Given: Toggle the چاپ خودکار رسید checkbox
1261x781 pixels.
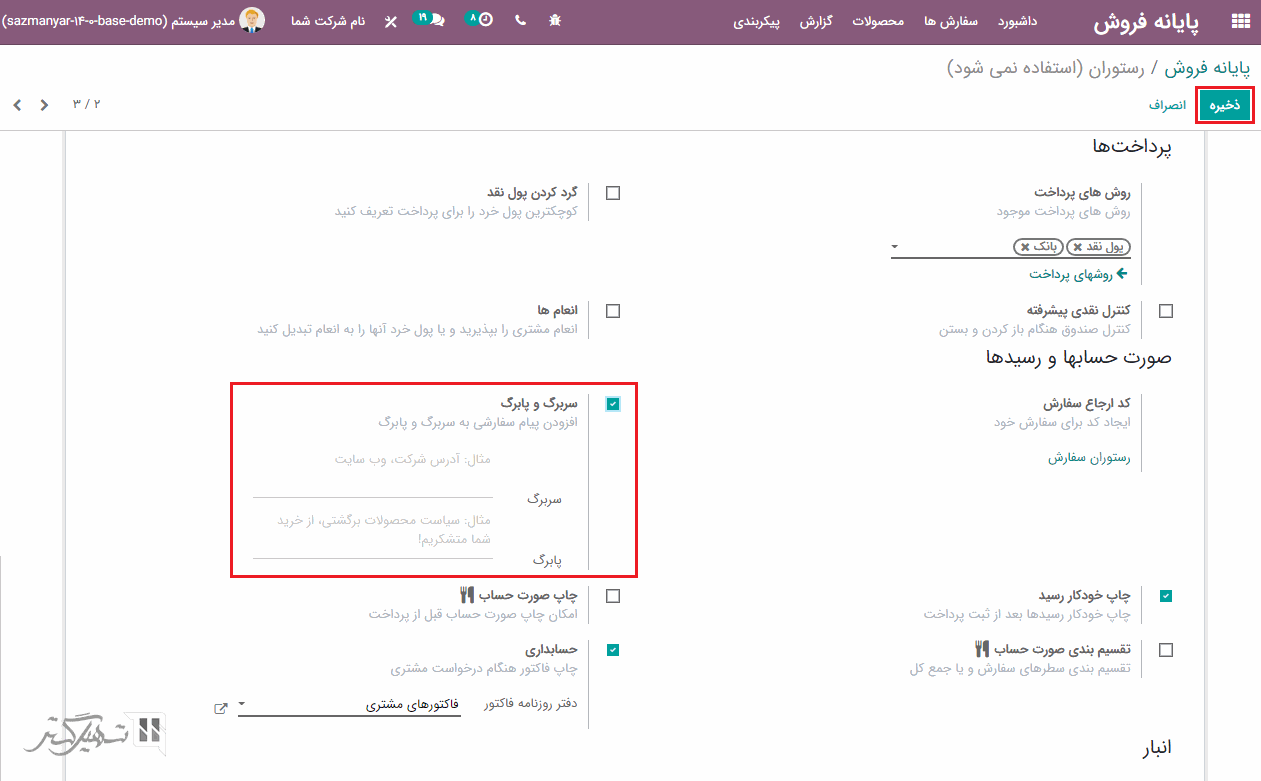Looking at the screenshot, I should (1166, 596).
